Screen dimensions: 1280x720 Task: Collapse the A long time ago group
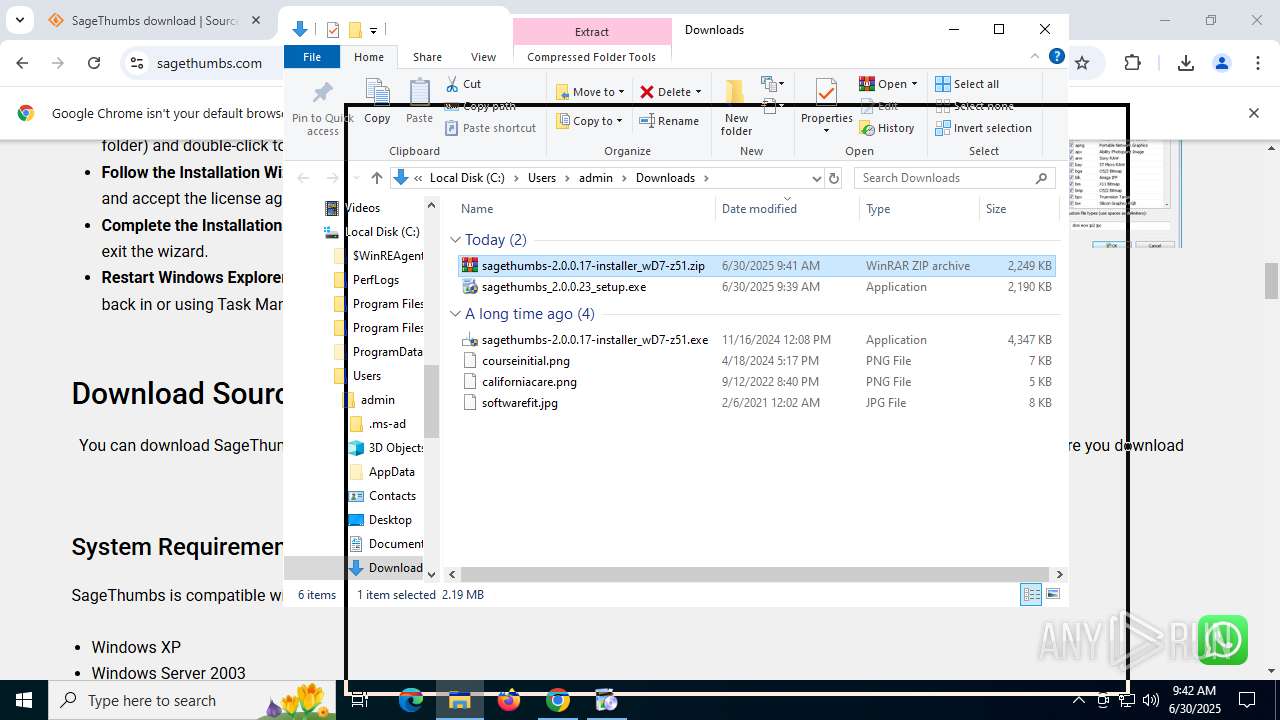[x=455, y=314]
